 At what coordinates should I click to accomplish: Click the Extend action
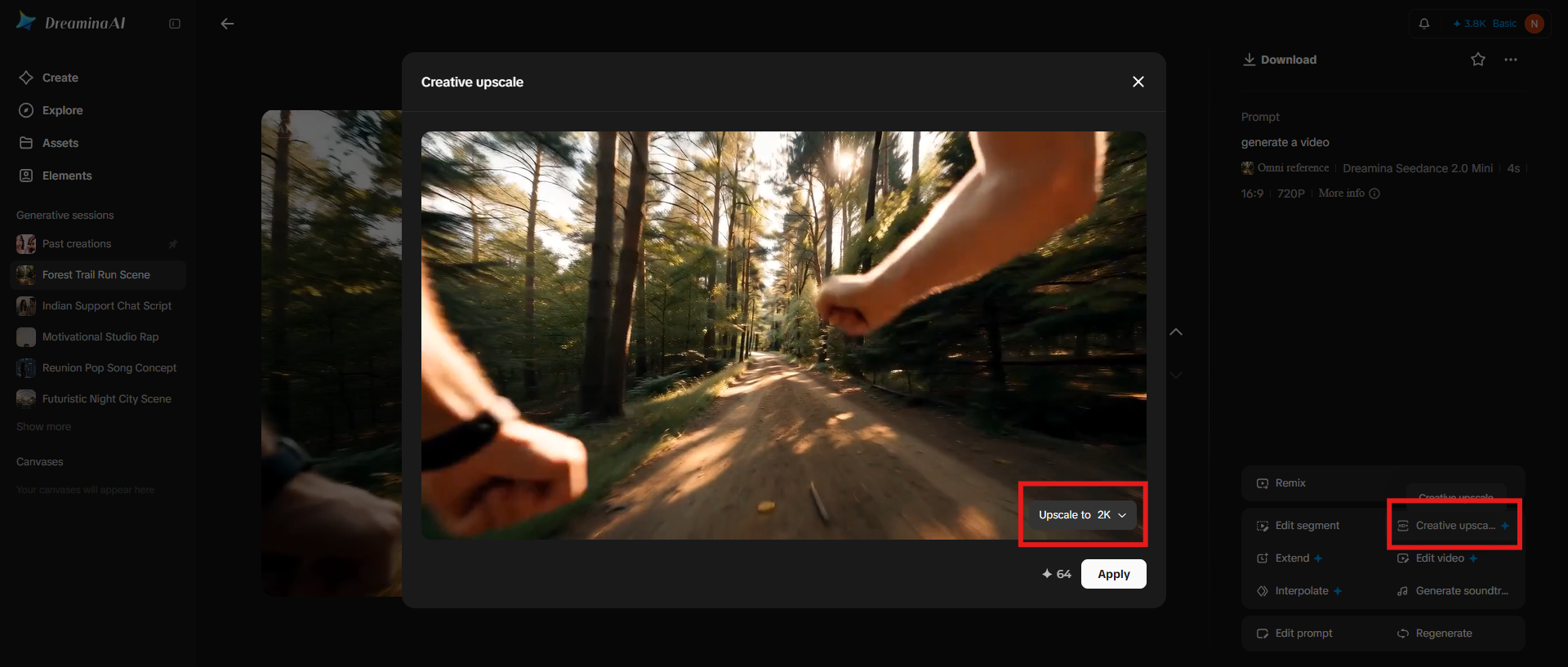pyautogui.click(x=1290, y=558)
